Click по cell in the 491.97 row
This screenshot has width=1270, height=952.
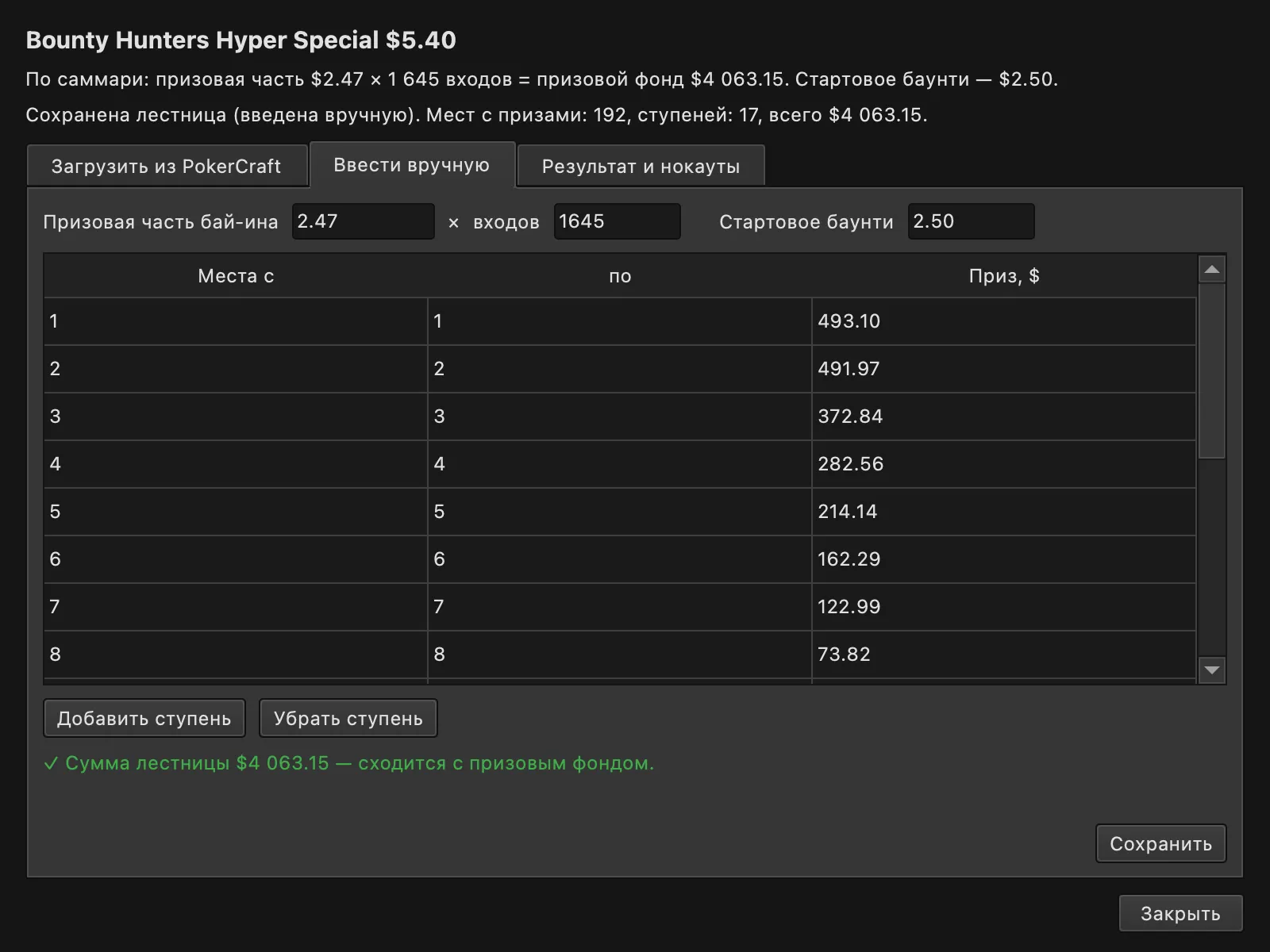point(620,369)
